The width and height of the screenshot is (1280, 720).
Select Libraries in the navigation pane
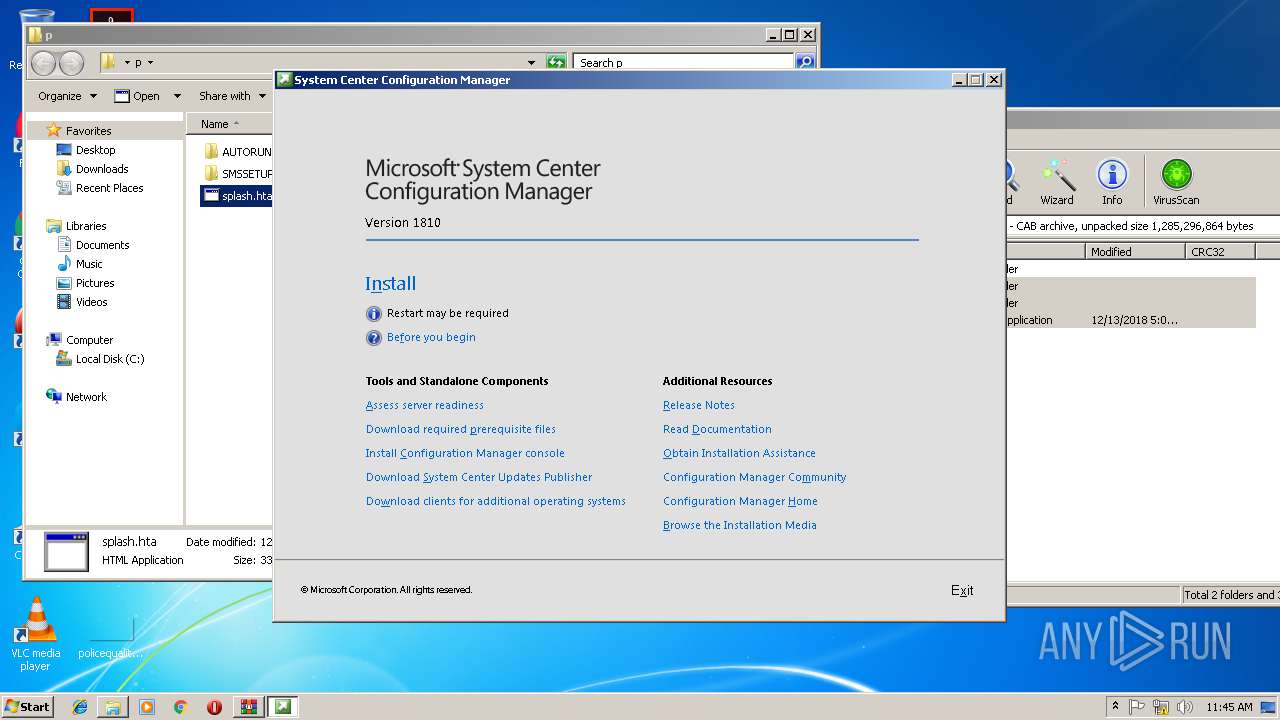(86, 226)
